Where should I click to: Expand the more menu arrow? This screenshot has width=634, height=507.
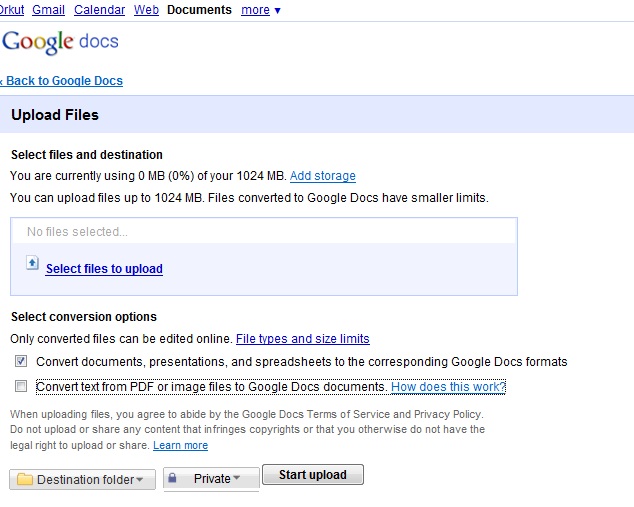tap(277, 11)
